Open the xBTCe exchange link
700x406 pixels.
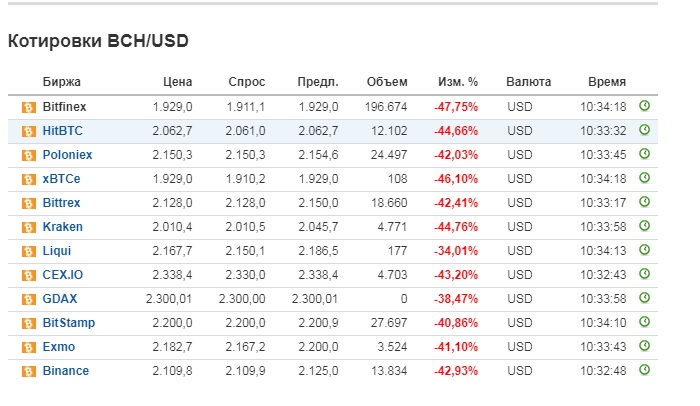(x=62, y=179)
